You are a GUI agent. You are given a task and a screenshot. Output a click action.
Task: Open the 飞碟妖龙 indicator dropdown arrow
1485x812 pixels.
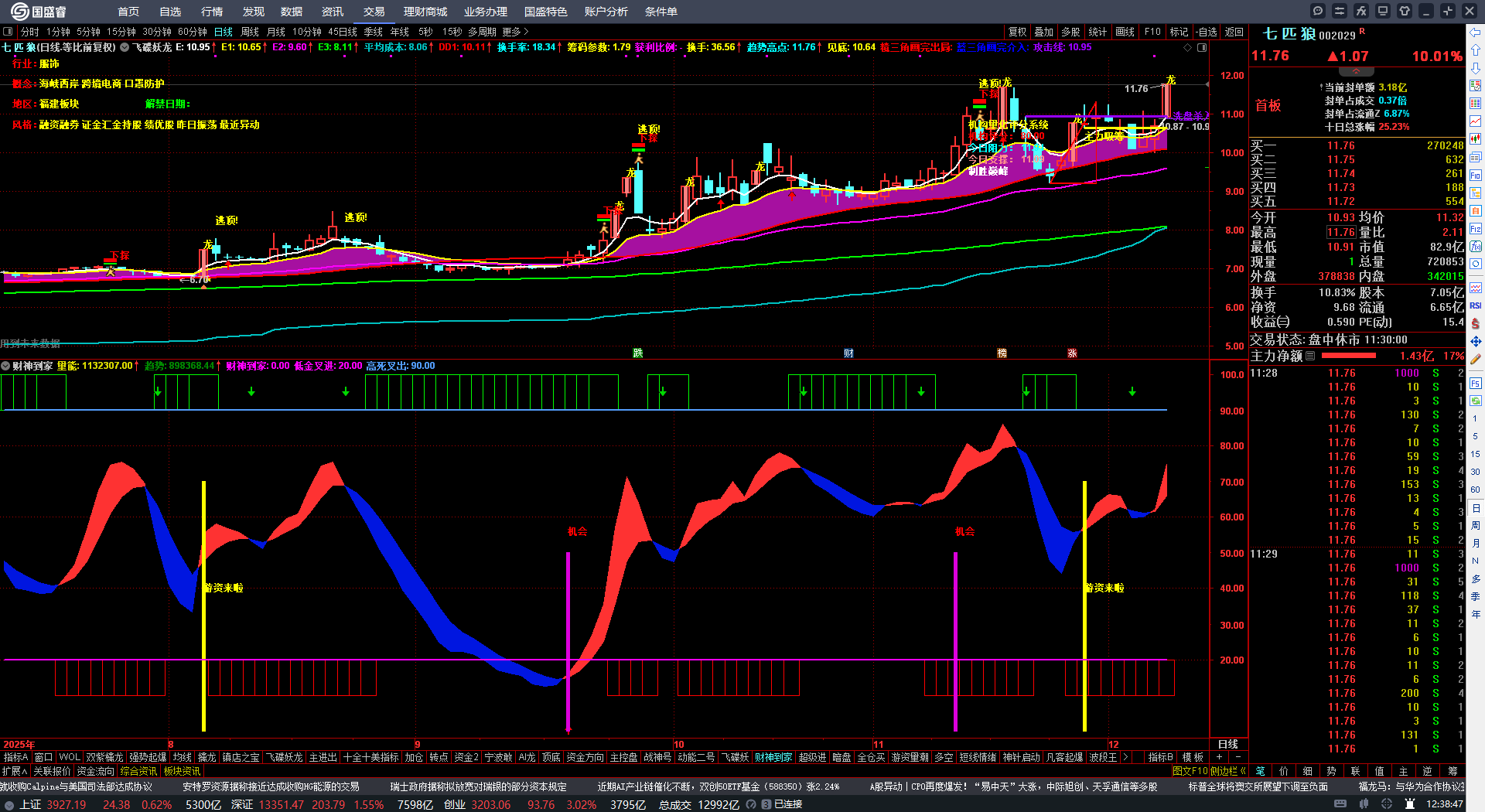click(x=125, y=47)
